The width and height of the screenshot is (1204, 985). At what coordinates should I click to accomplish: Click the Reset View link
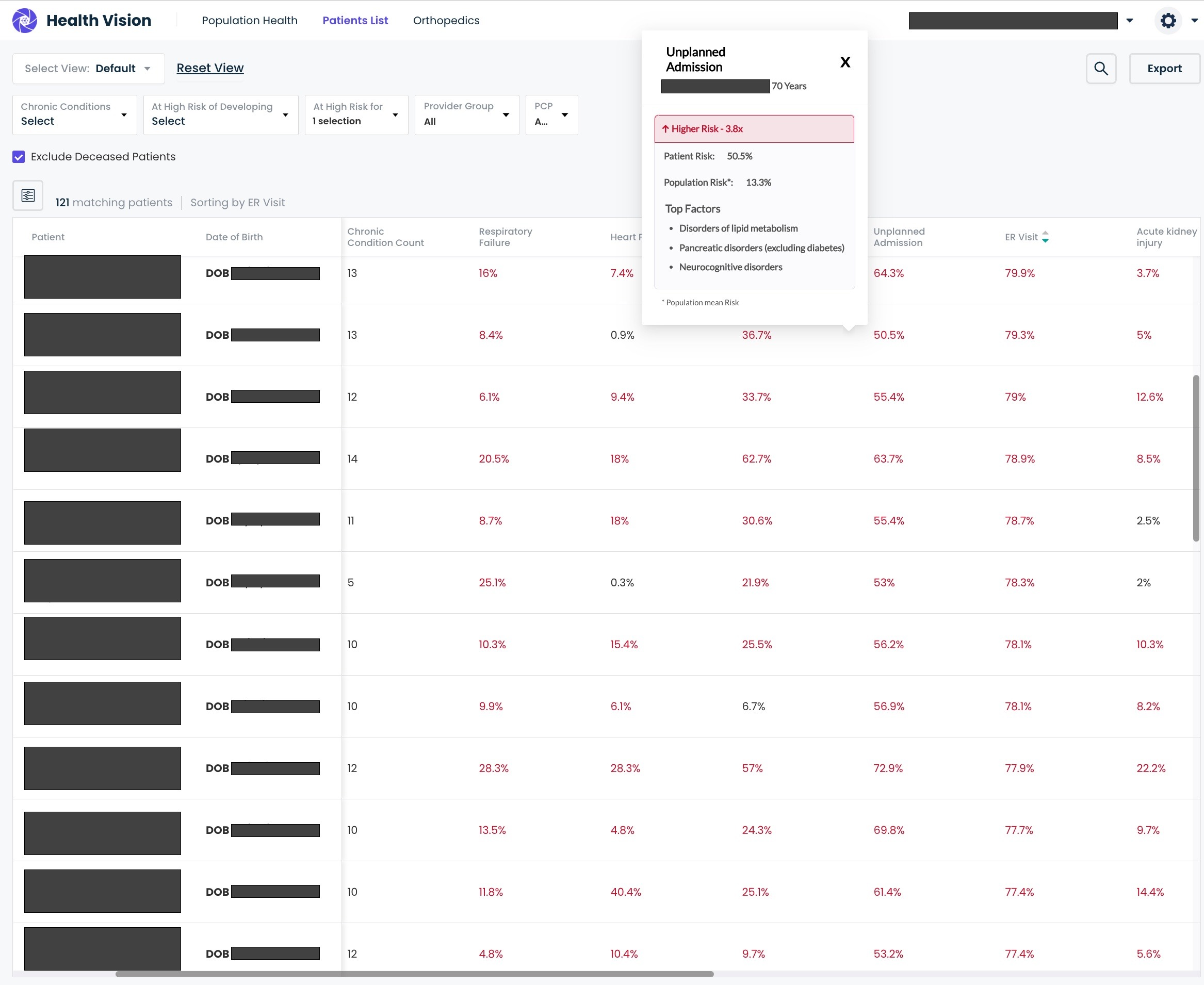(210, 68)
